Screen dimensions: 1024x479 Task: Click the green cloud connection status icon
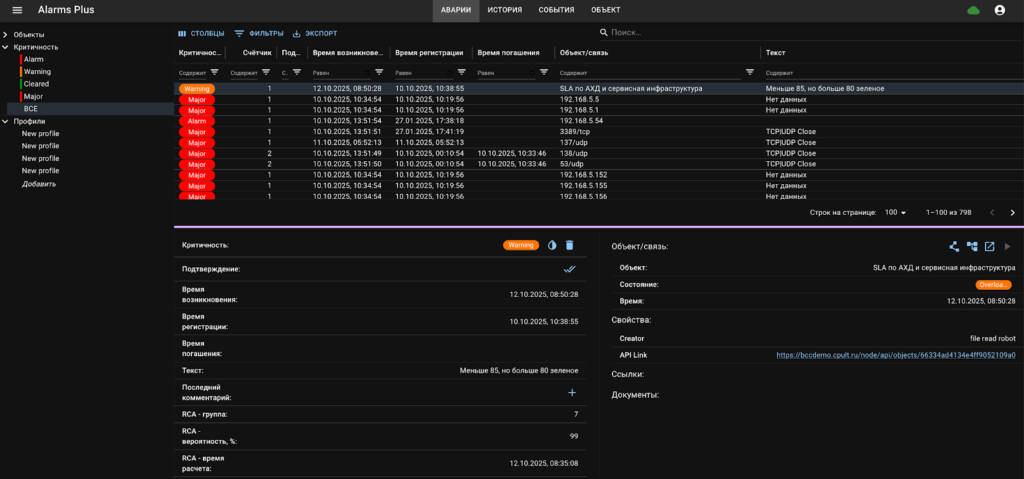(973, 10)
